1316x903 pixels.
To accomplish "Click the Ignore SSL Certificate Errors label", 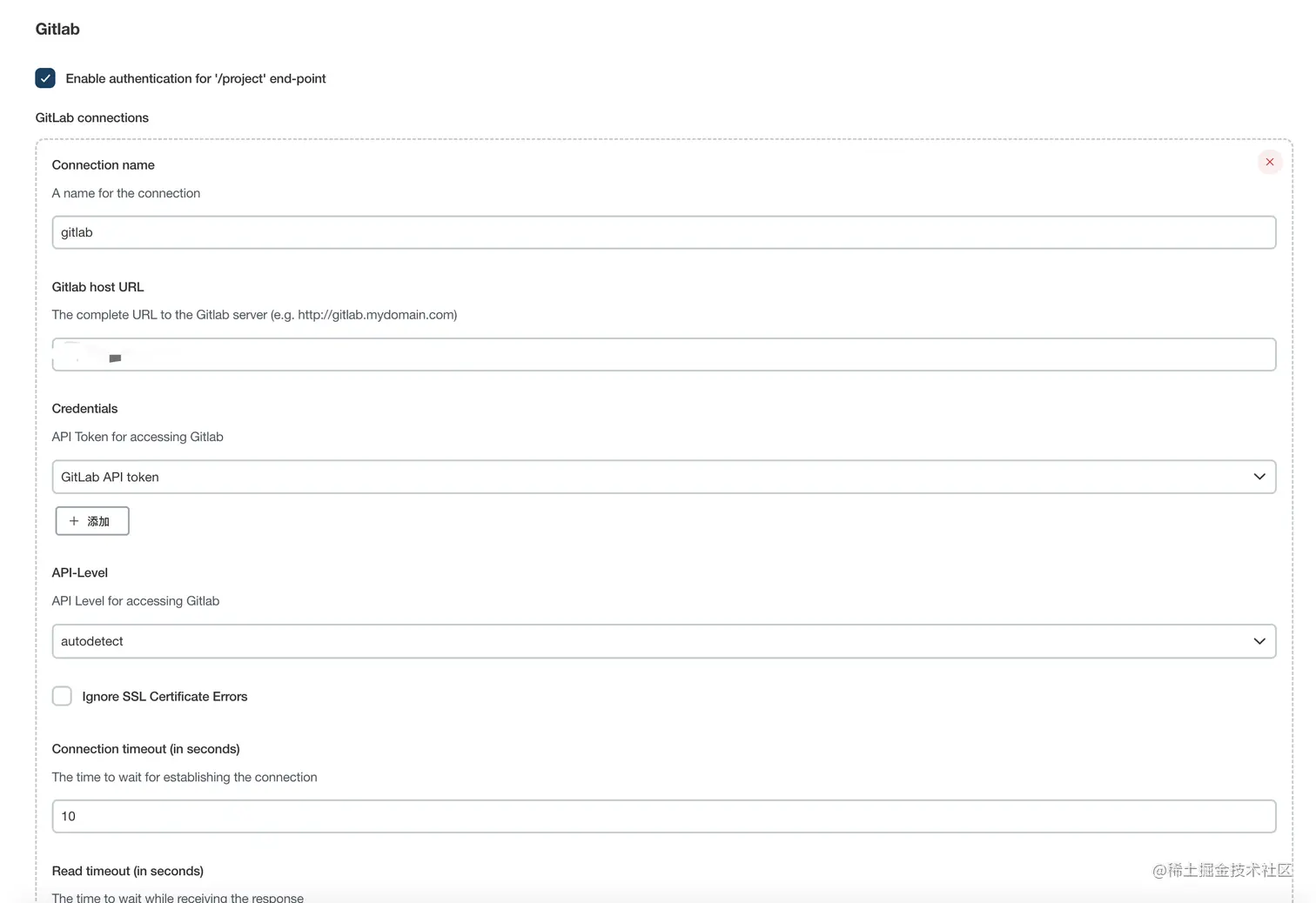I will 164,696.
